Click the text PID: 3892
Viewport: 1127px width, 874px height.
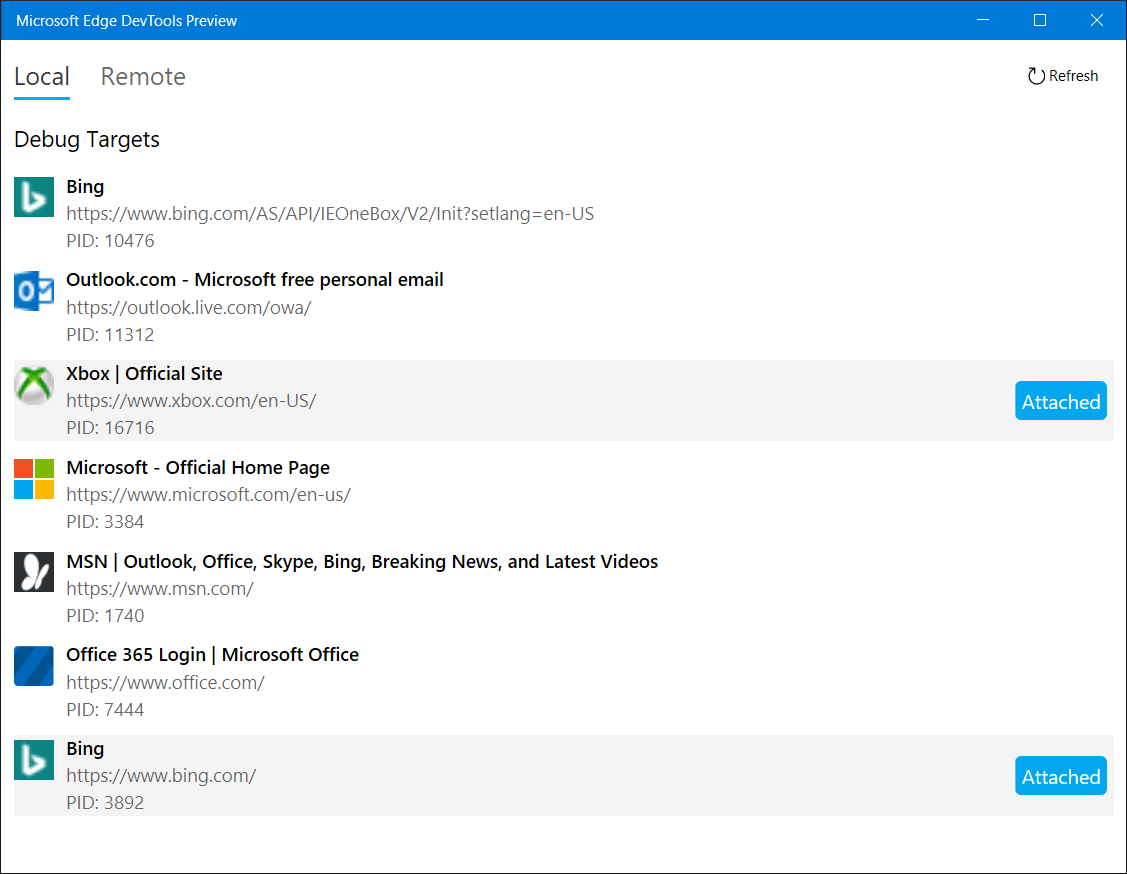pyautogui.click(x=105, y=803)
